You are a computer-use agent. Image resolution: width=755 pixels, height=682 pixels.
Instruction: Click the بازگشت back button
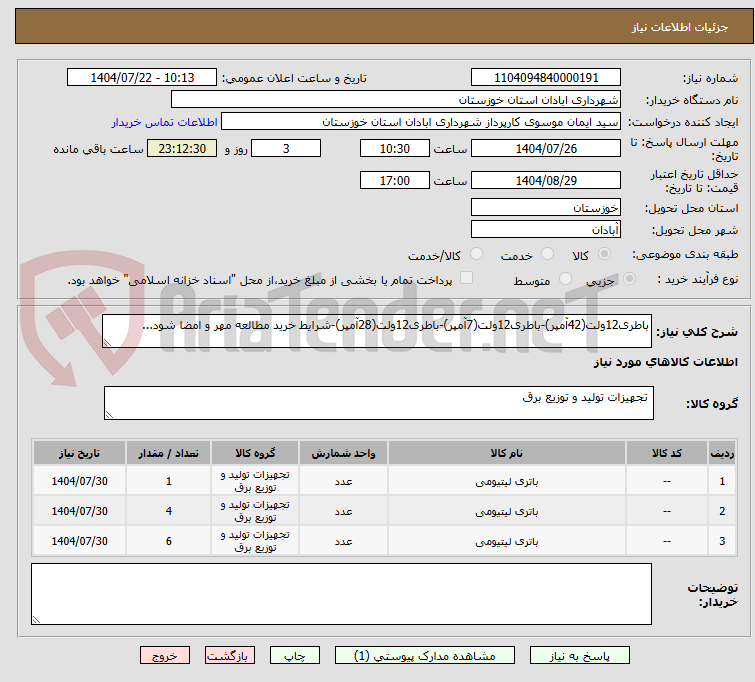tap(230, 656)
